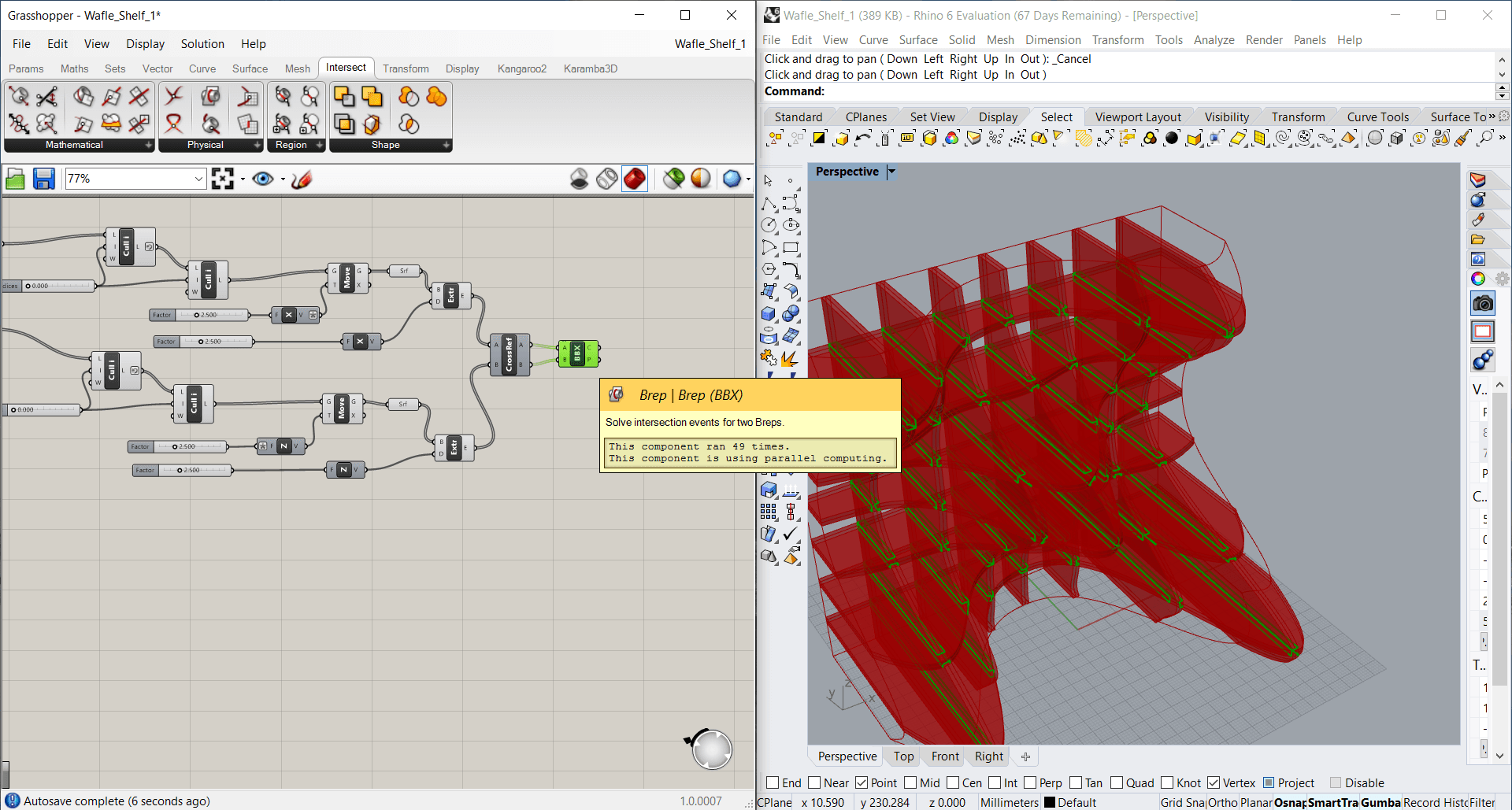Click the Save document icon in Grasshopper
The width and height of the screenshot is (1512, 810).
44,179
